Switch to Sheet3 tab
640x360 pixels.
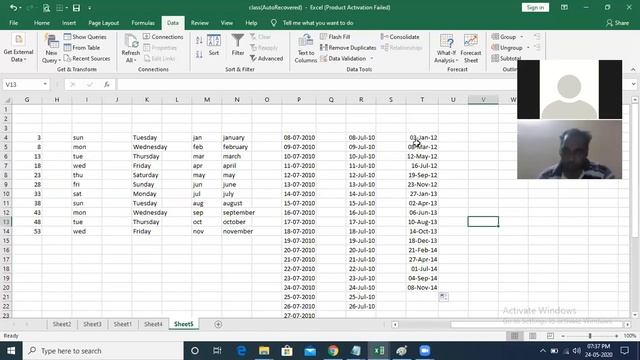click(x=92, y=324)
